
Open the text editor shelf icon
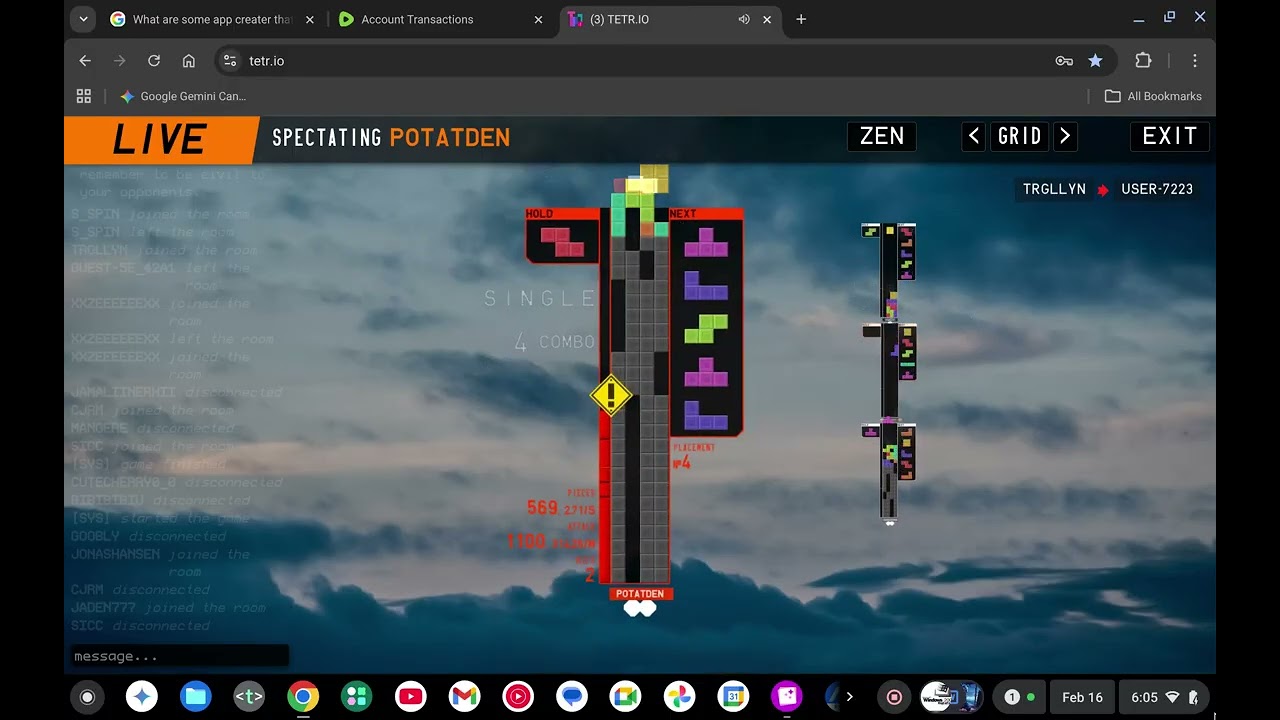(x=249, y=697)
